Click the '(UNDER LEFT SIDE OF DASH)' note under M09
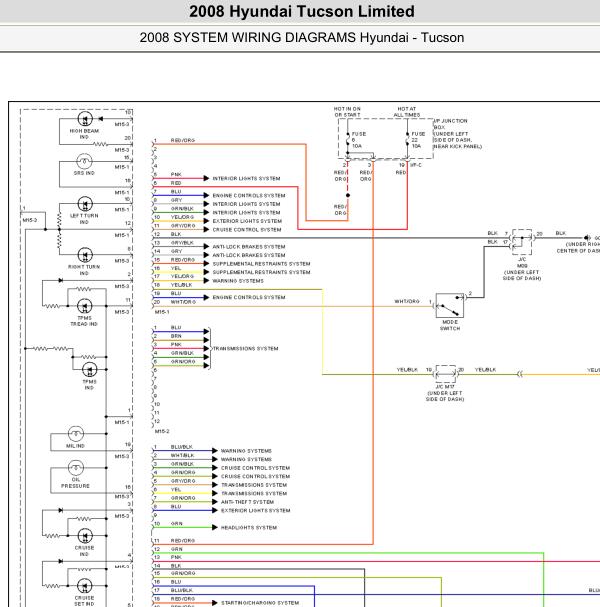 522,275
